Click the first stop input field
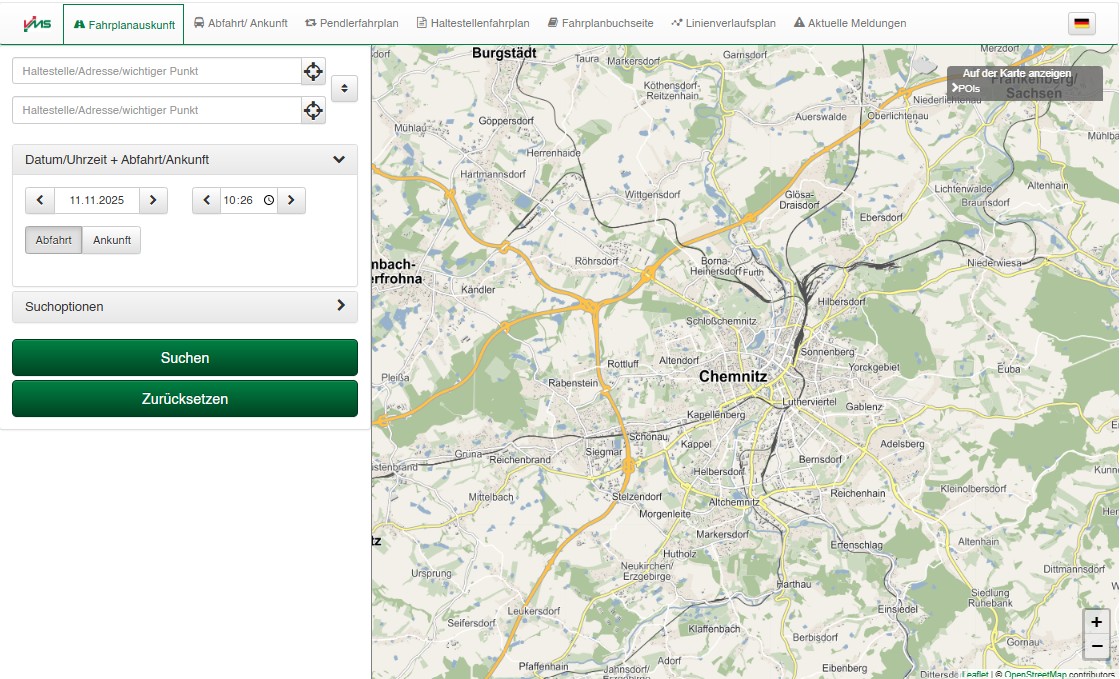Screen dimensions: 1120x679 [x=157, y=71]
